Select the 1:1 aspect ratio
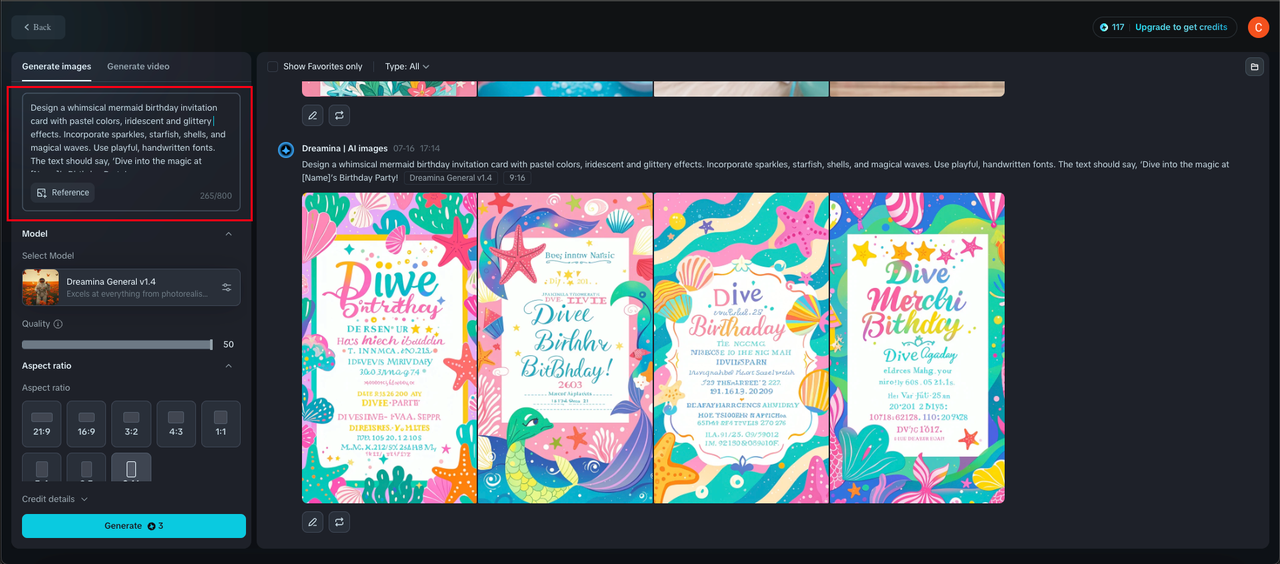Image resolution: width=1280 pixels, height=564 pixels. [220, 423]
